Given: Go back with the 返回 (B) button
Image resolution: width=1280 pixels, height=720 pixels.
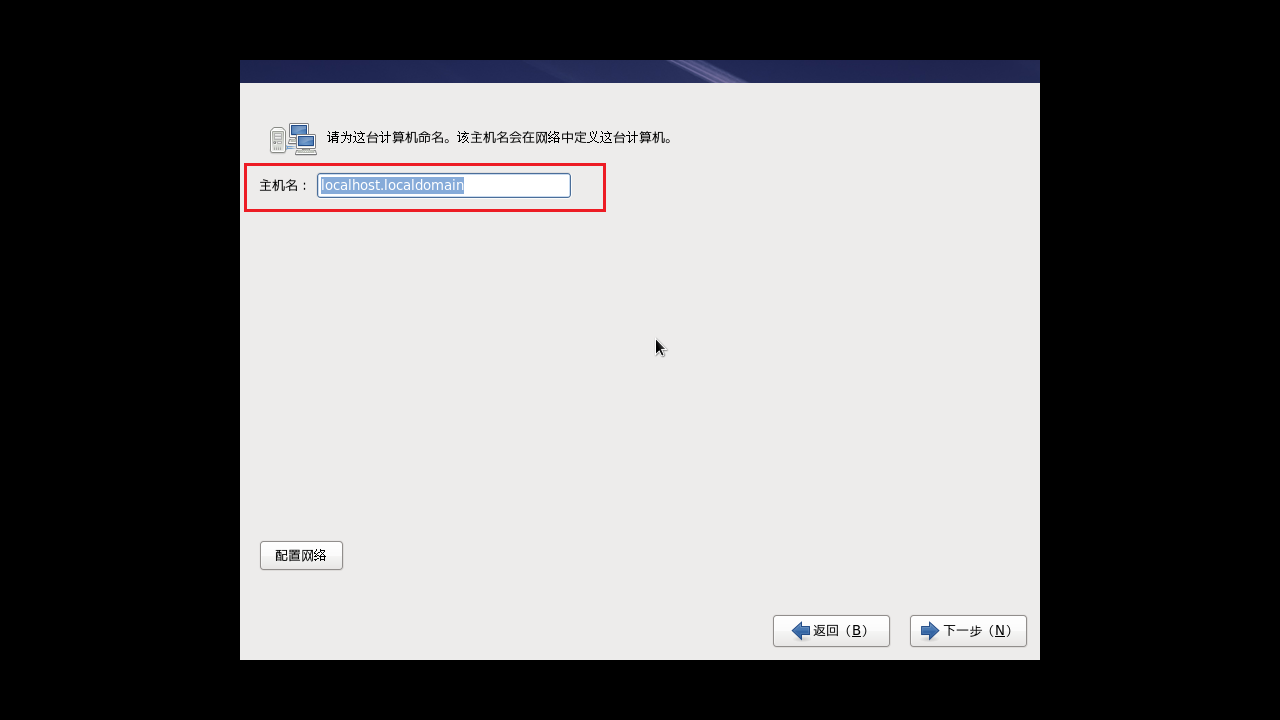Looking at the screenshot, I should 831,631.
